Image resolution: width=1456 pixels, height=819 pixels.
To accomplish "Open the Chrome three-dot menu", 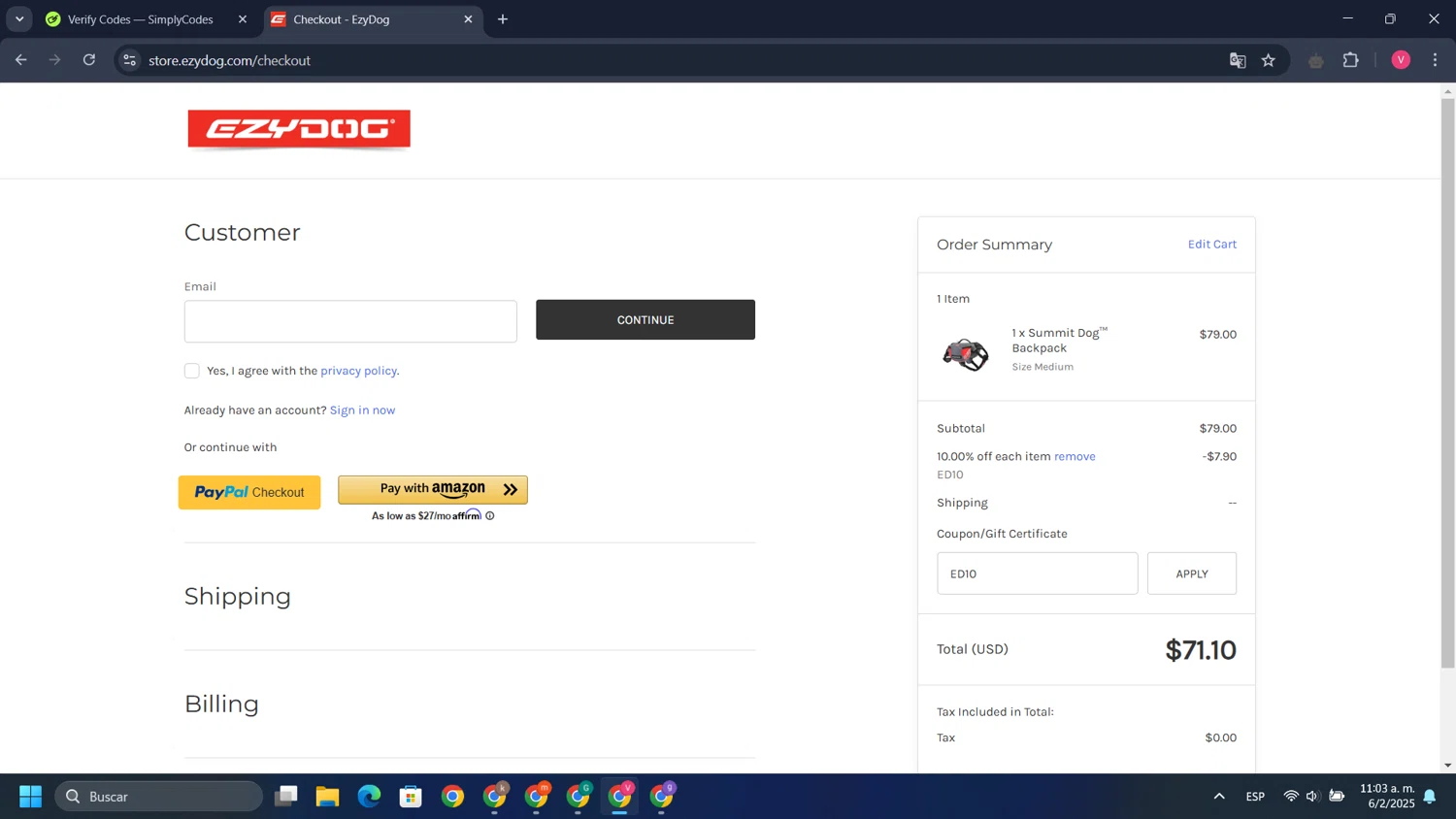I will [x=1436, y=60].
